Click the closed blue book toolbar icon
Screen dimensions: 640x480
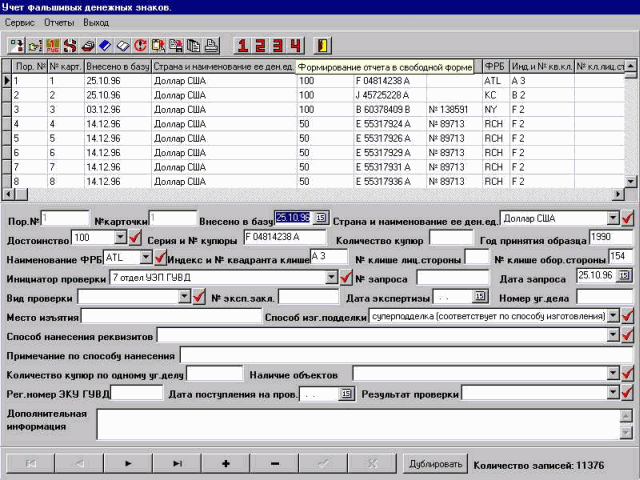(x=105, y=45)
